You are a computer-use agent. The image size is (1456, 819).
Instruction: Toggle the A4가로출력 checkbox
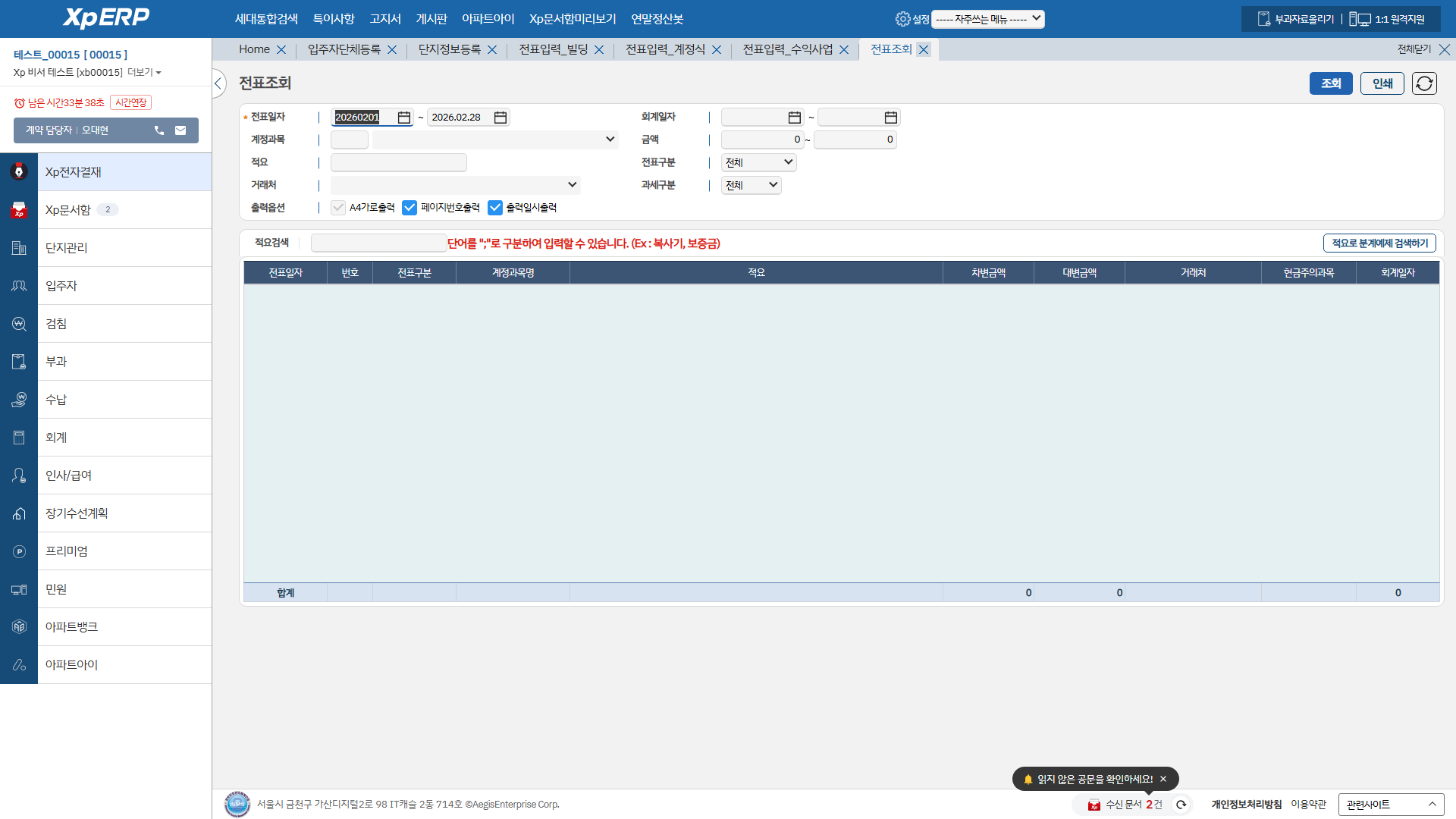point(338,208)
